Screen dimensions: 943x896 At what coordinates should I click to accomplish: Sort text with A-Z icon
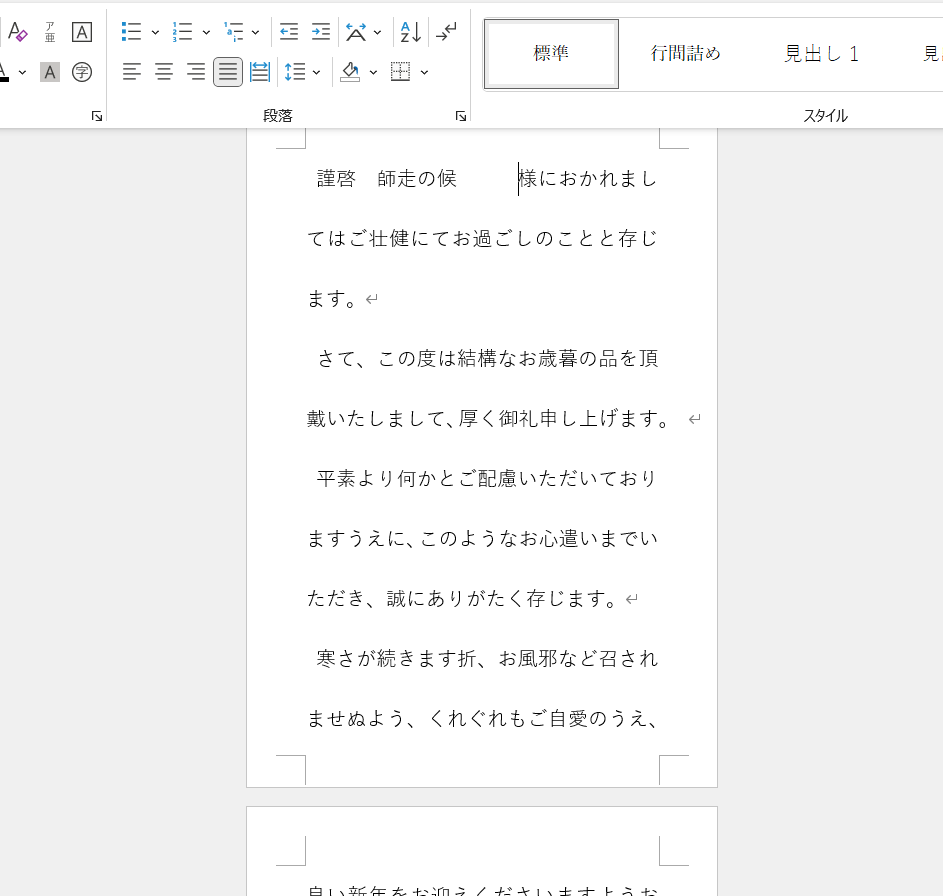click(411, 32)
